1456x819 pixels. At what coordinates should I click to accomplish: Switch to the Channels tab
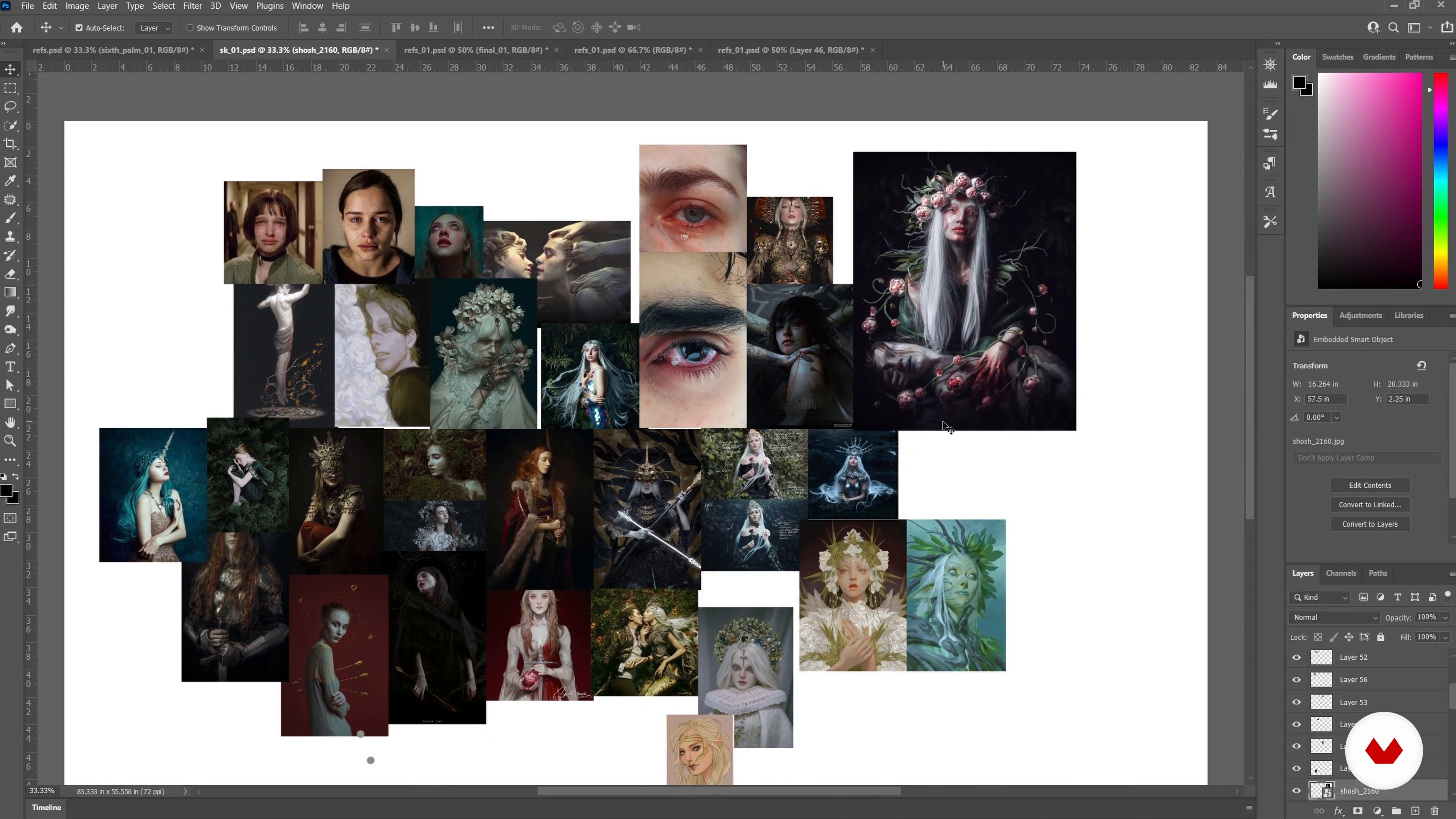pos(1341,573)
